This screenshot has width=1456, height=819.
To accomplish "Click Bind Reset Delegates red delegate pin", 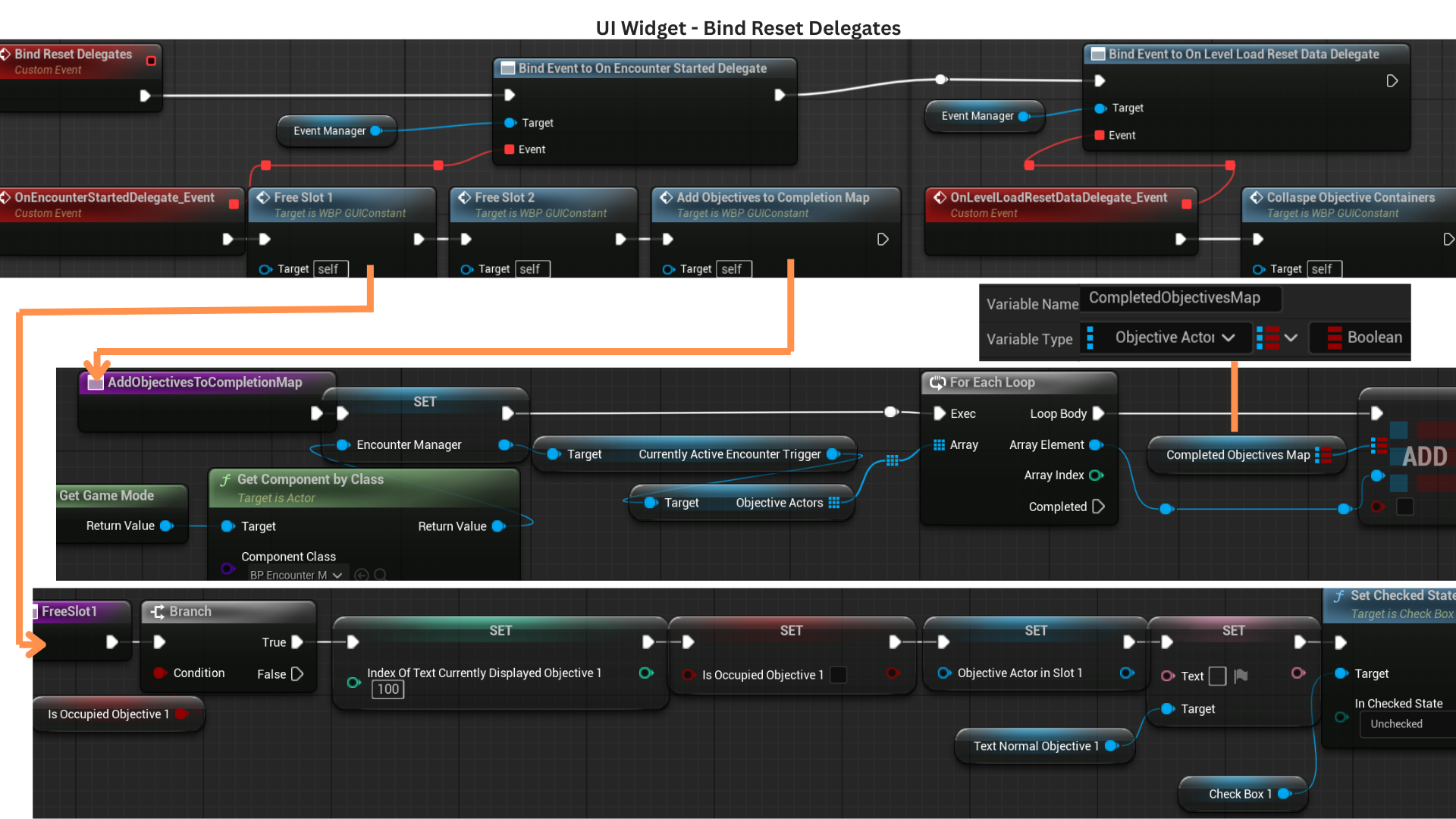I will [151, 61].
